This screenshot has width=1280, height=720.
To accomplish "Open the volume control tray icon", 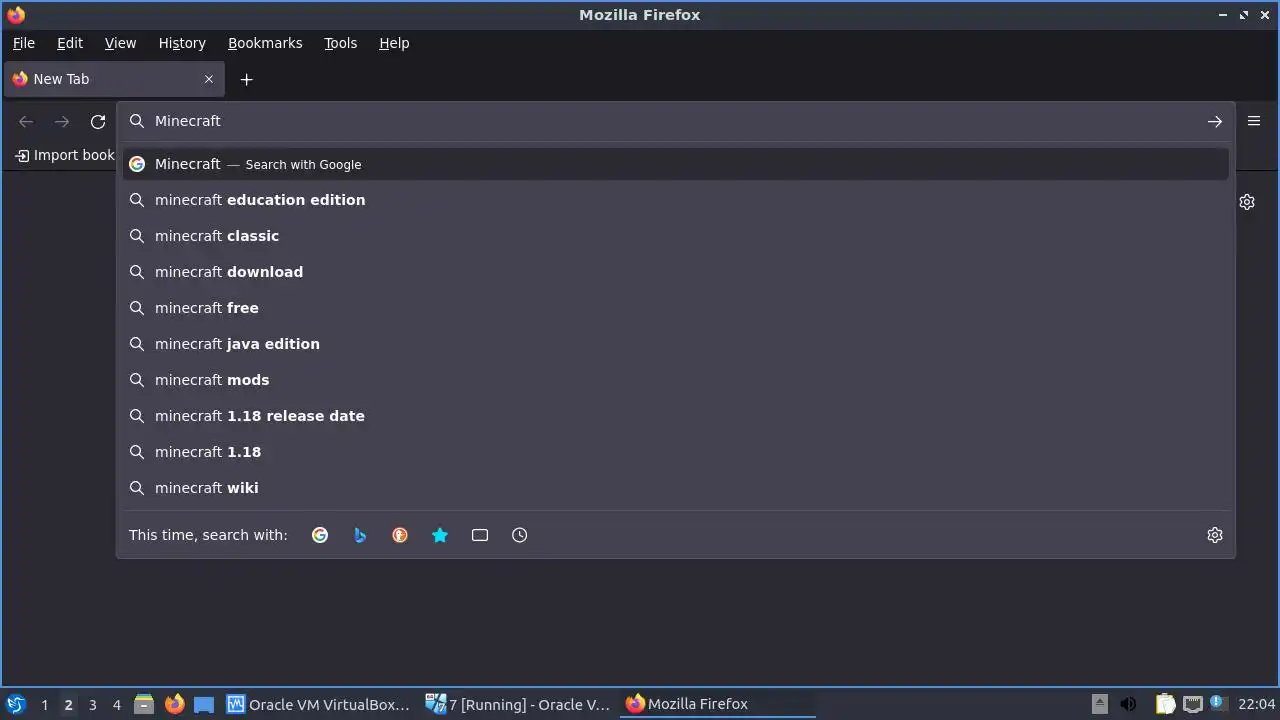I will [x=1129, y=704].
